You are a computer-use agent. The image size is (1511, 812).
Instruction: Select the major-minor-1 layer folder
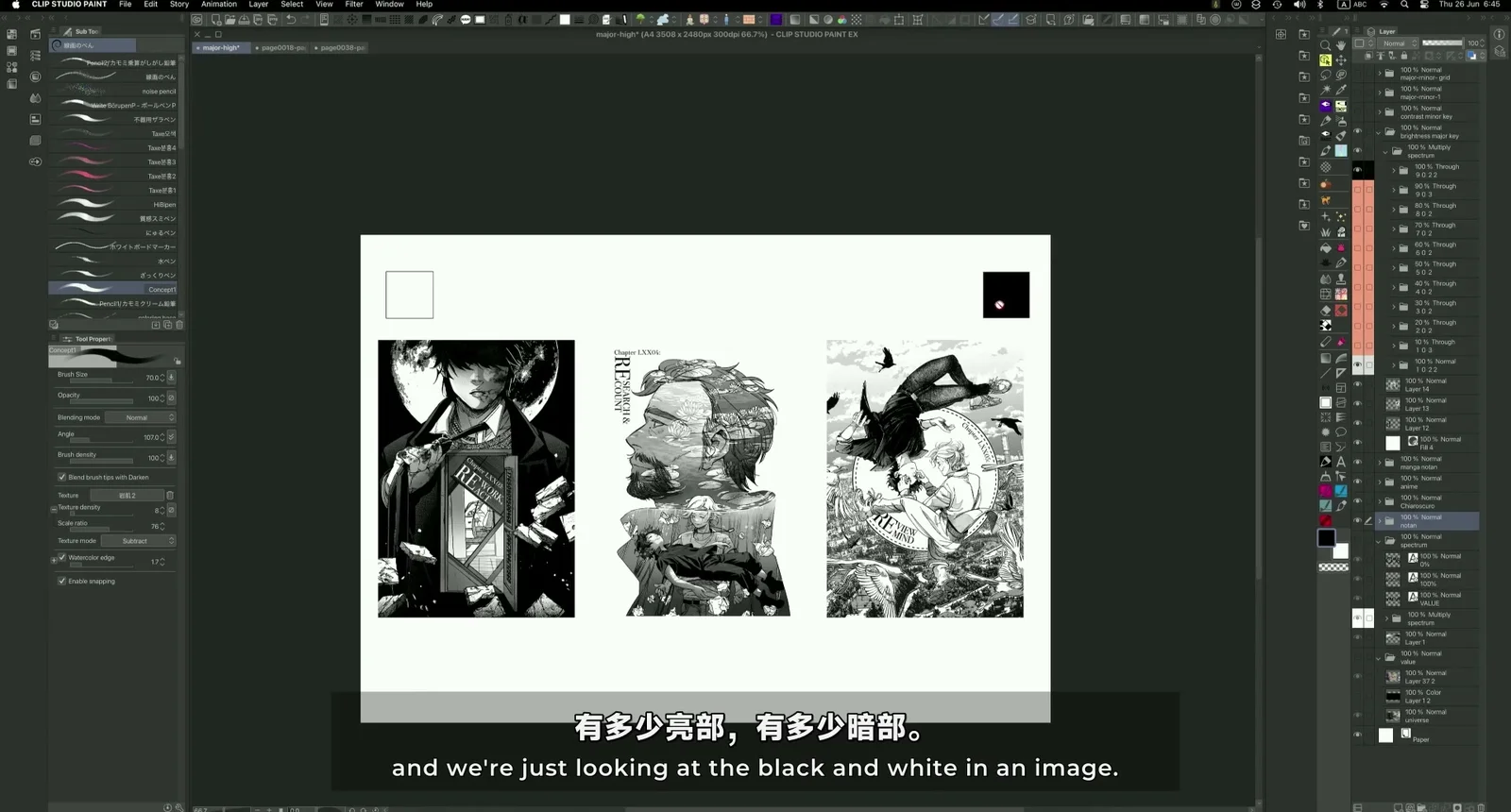click(1428, 93)
